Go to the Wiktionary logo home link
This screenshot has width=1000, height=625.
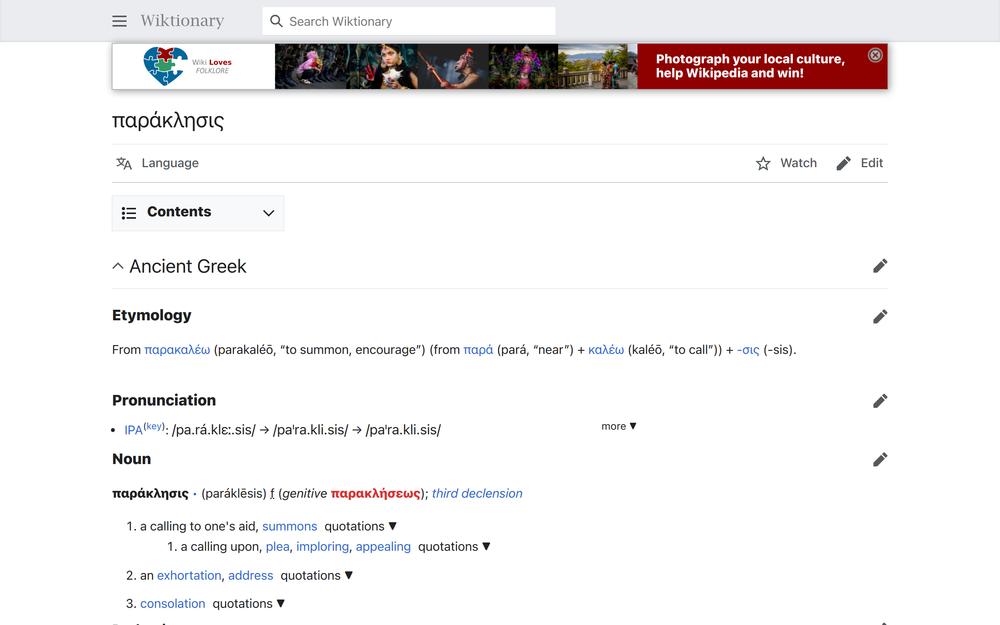[x=182, y=21]
